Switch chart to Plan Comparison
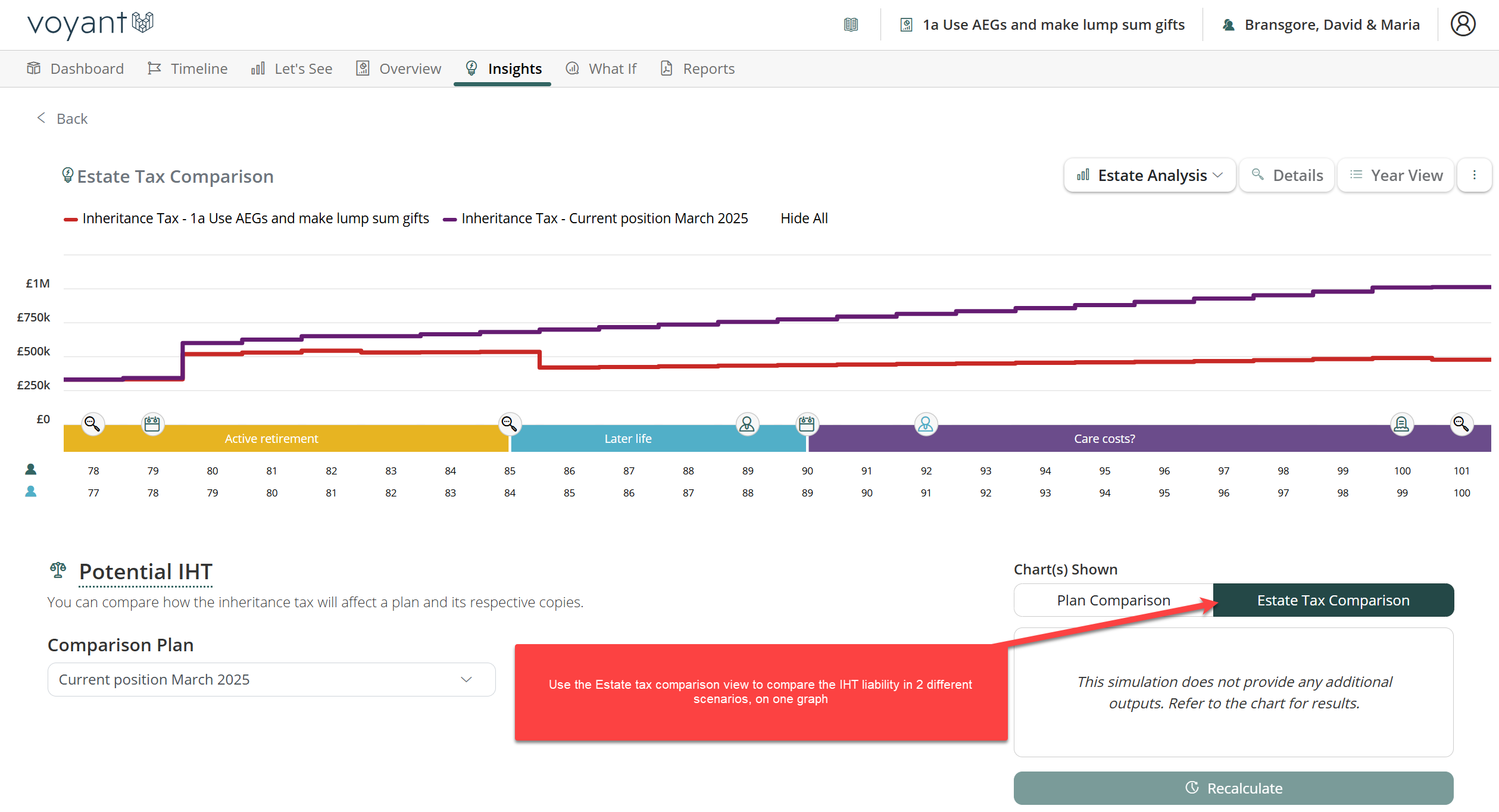Viewport: 1499px width, 812px height. pos(1113,600)
